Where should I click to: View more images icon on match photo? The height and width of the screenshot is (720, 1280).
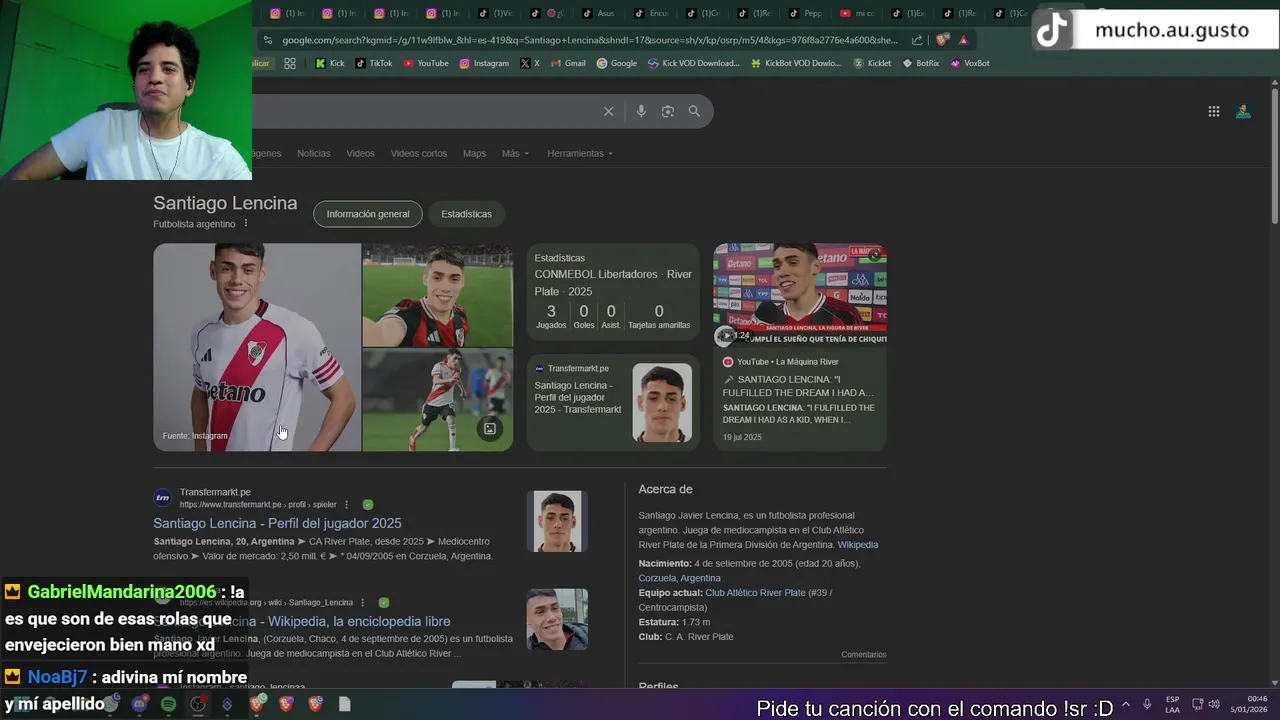(490, 428)
